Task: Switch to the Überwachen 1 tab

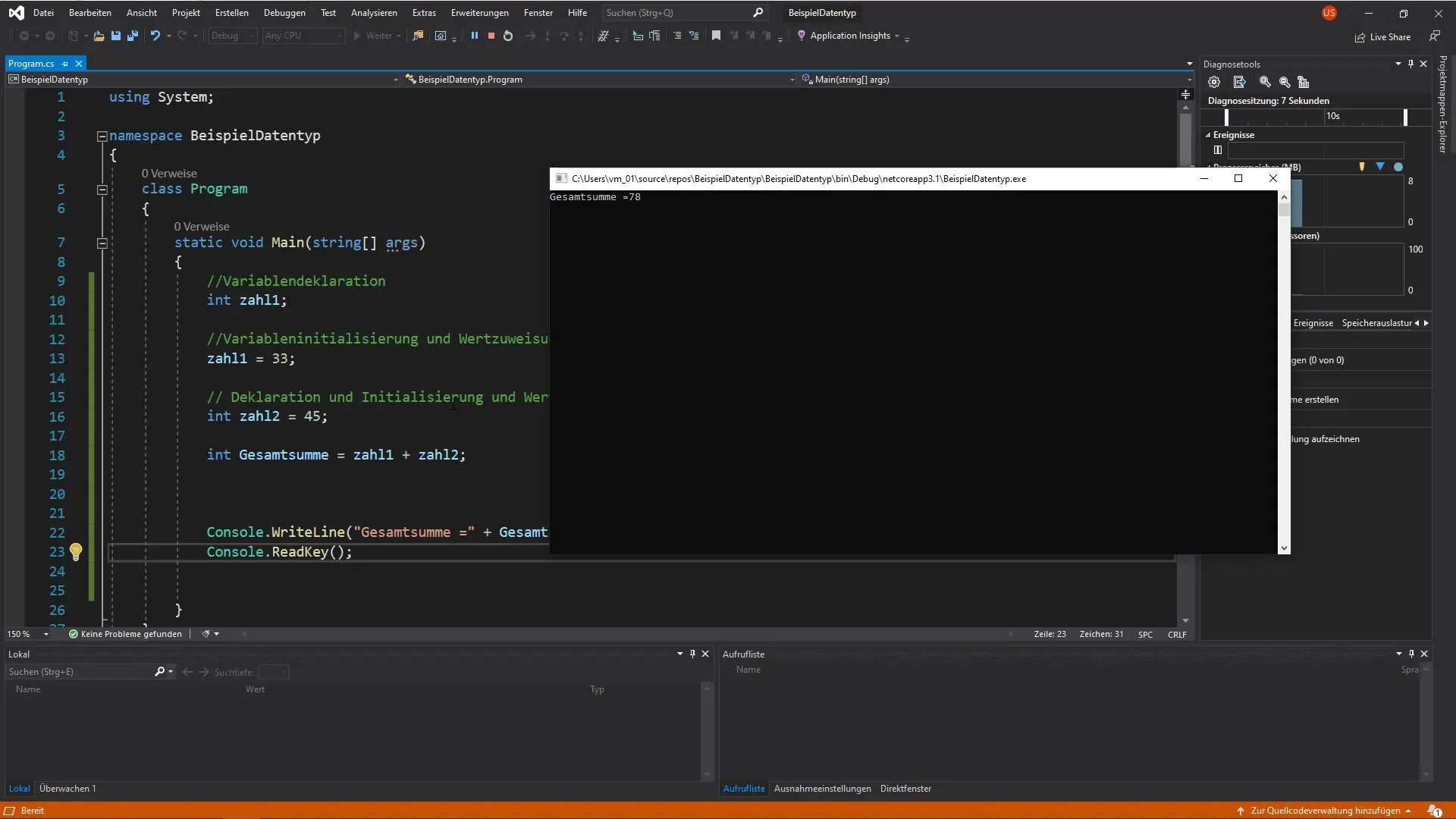Action: pyautogui.click(x=67, y=789)
